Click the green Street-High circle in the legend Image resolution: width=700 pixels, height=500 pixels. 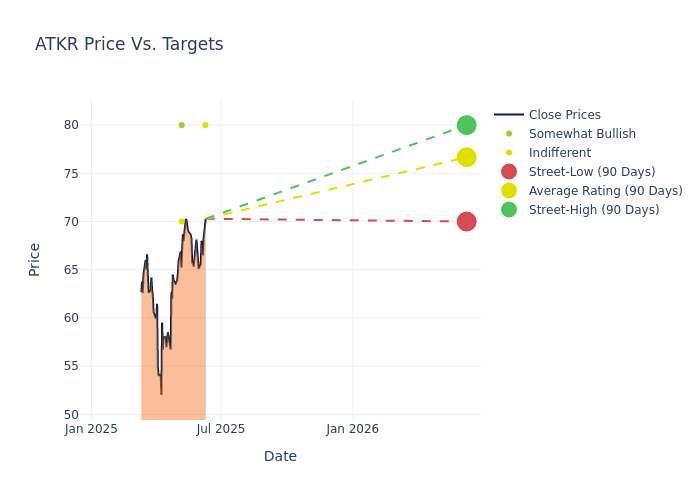[509, 210]
